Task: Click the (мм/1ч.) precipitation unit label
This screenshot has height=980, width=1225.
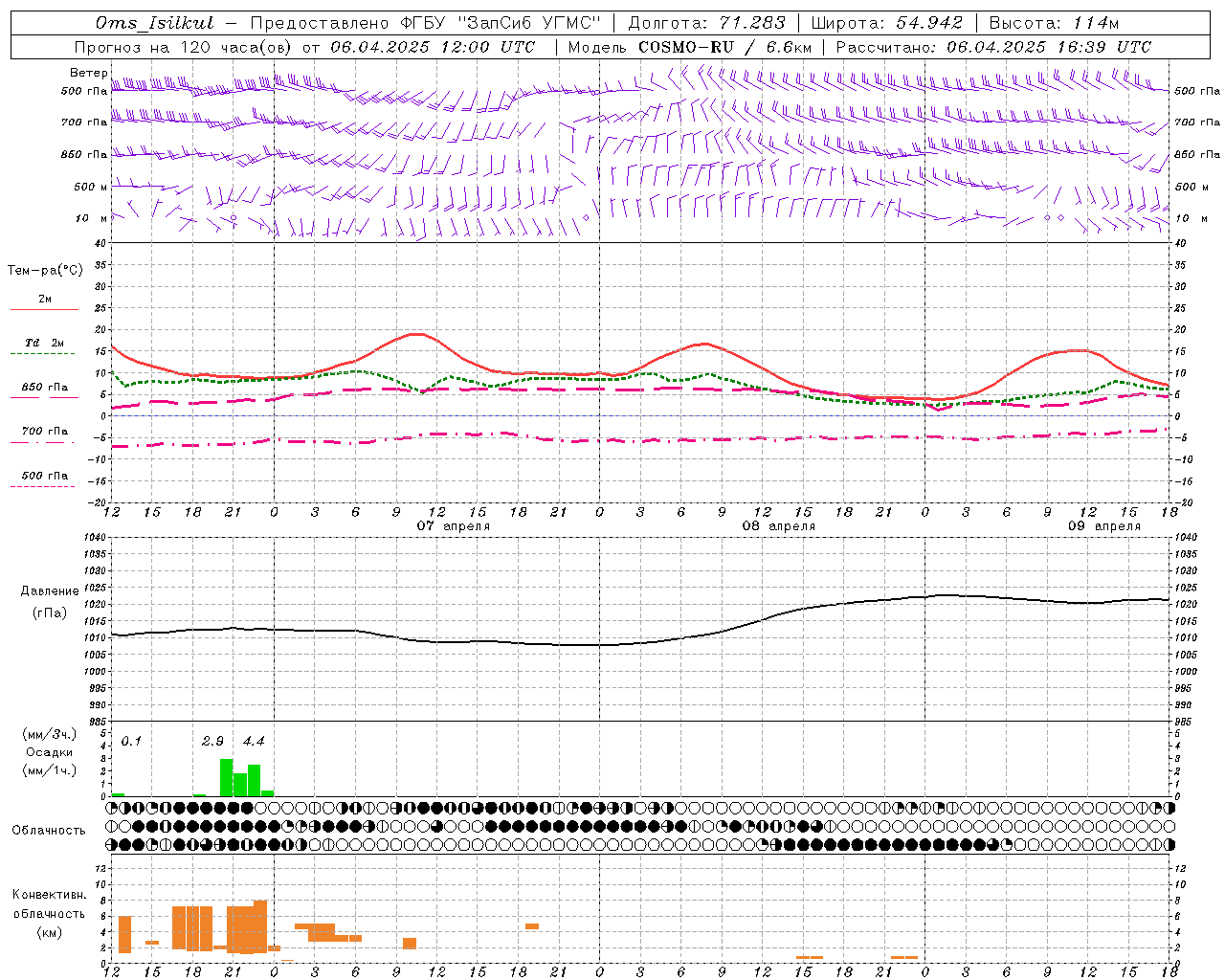Action: coord(50,770)
